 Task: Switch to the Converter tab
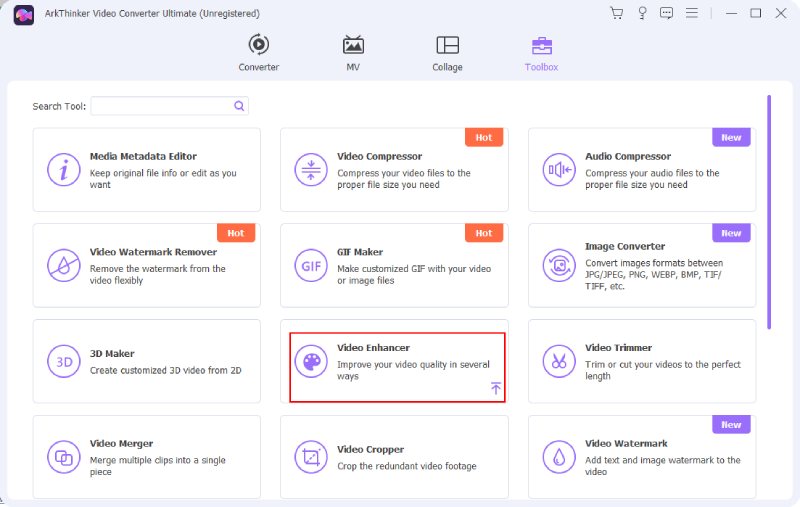(x=259, y=53)
